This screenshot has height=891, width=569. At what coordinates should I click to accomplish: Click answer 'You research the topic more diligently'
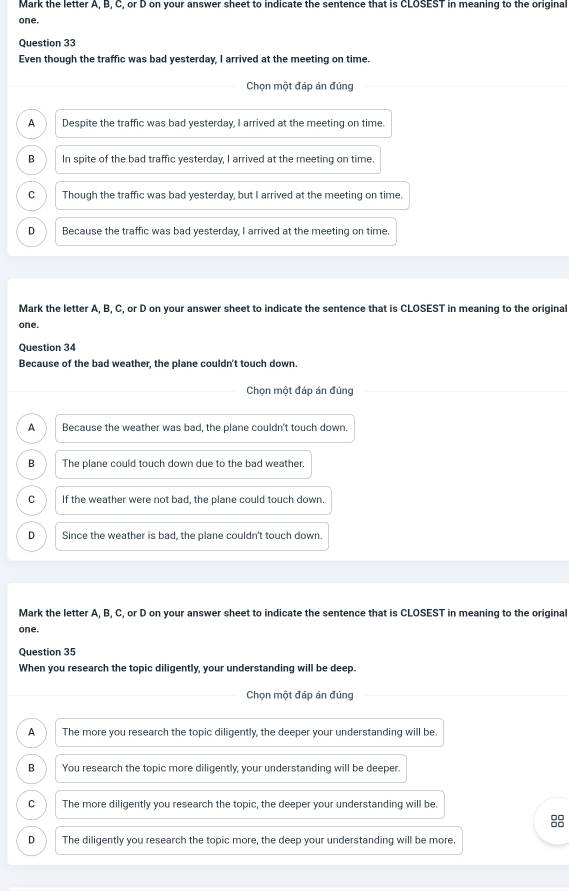point(231,768)
